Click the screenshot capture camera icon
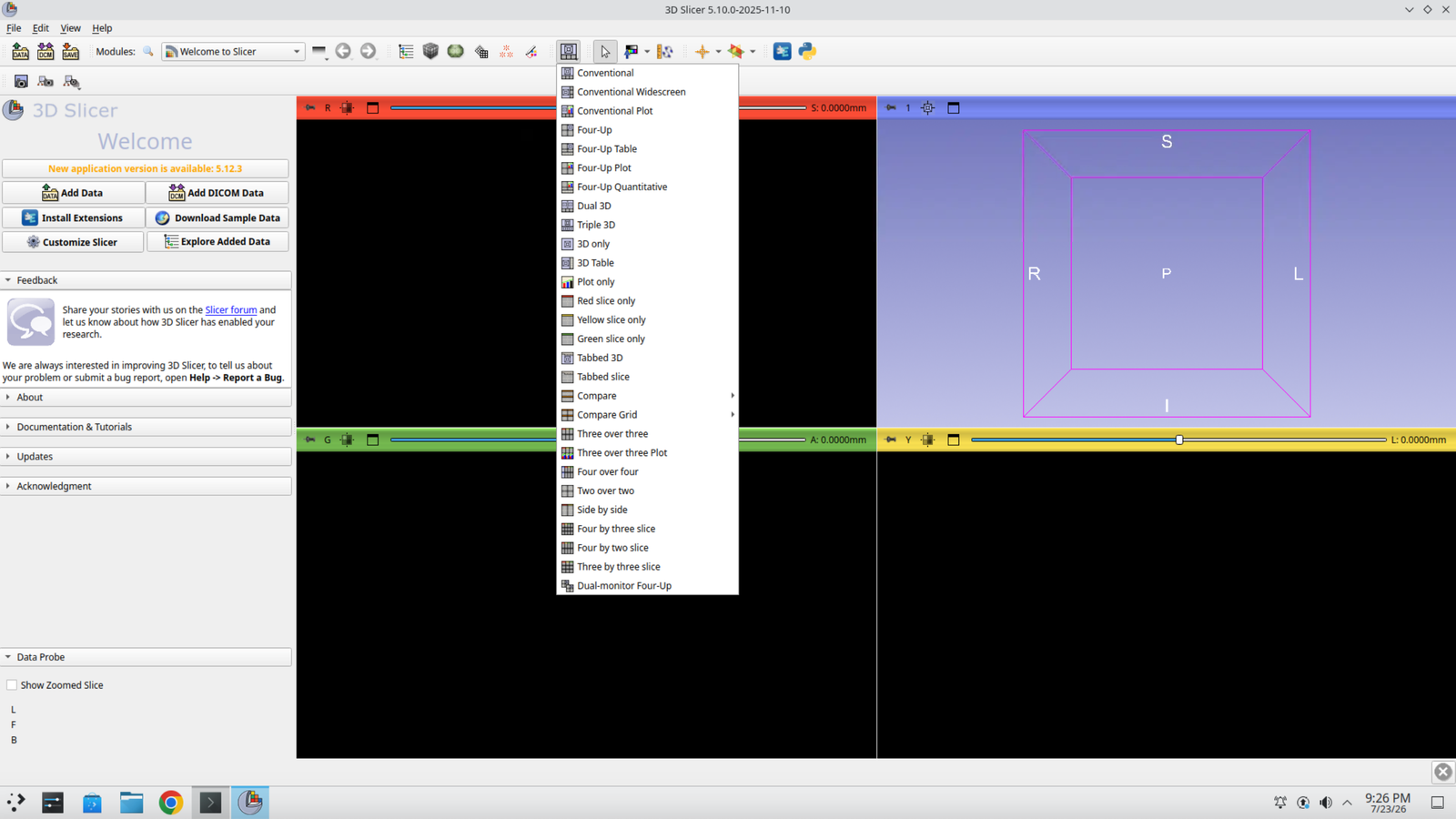The width and height of the screenshot is (1456, 819). (x=21, y=82)
